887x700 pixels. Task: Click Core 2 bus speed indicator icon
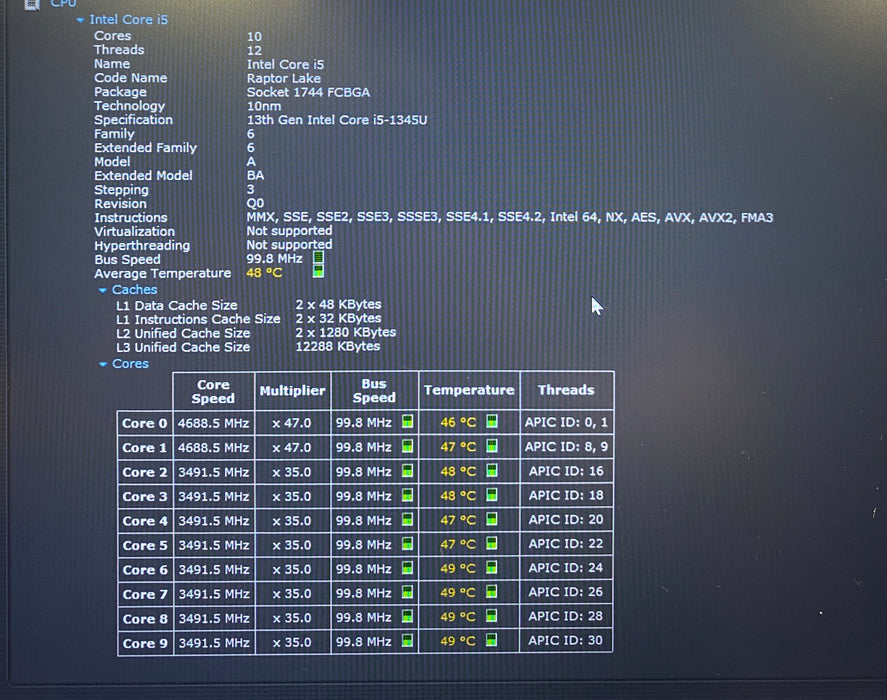[407, 470]
